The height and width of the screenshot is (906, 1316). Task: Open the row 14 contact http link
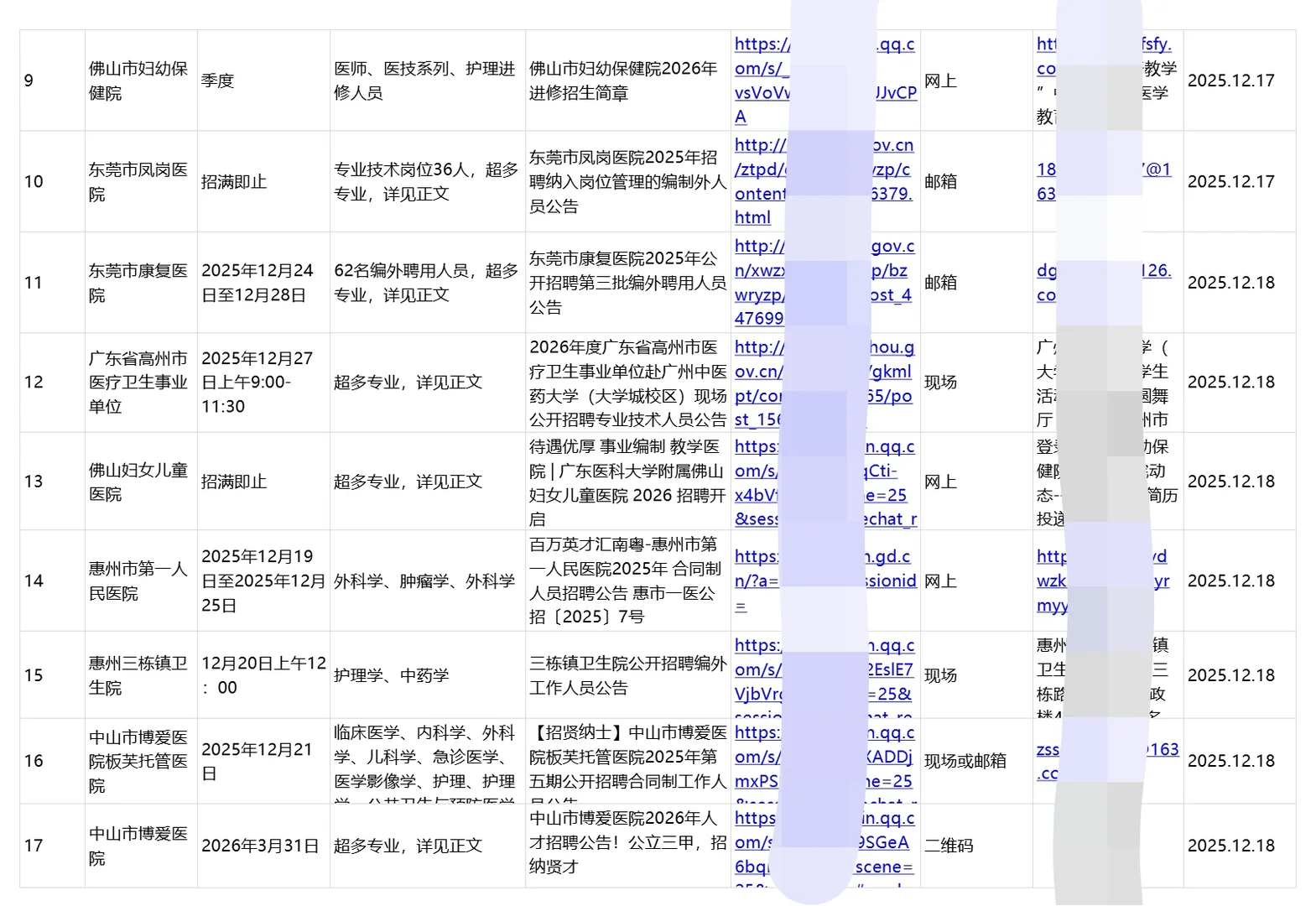click(1102, 581)
